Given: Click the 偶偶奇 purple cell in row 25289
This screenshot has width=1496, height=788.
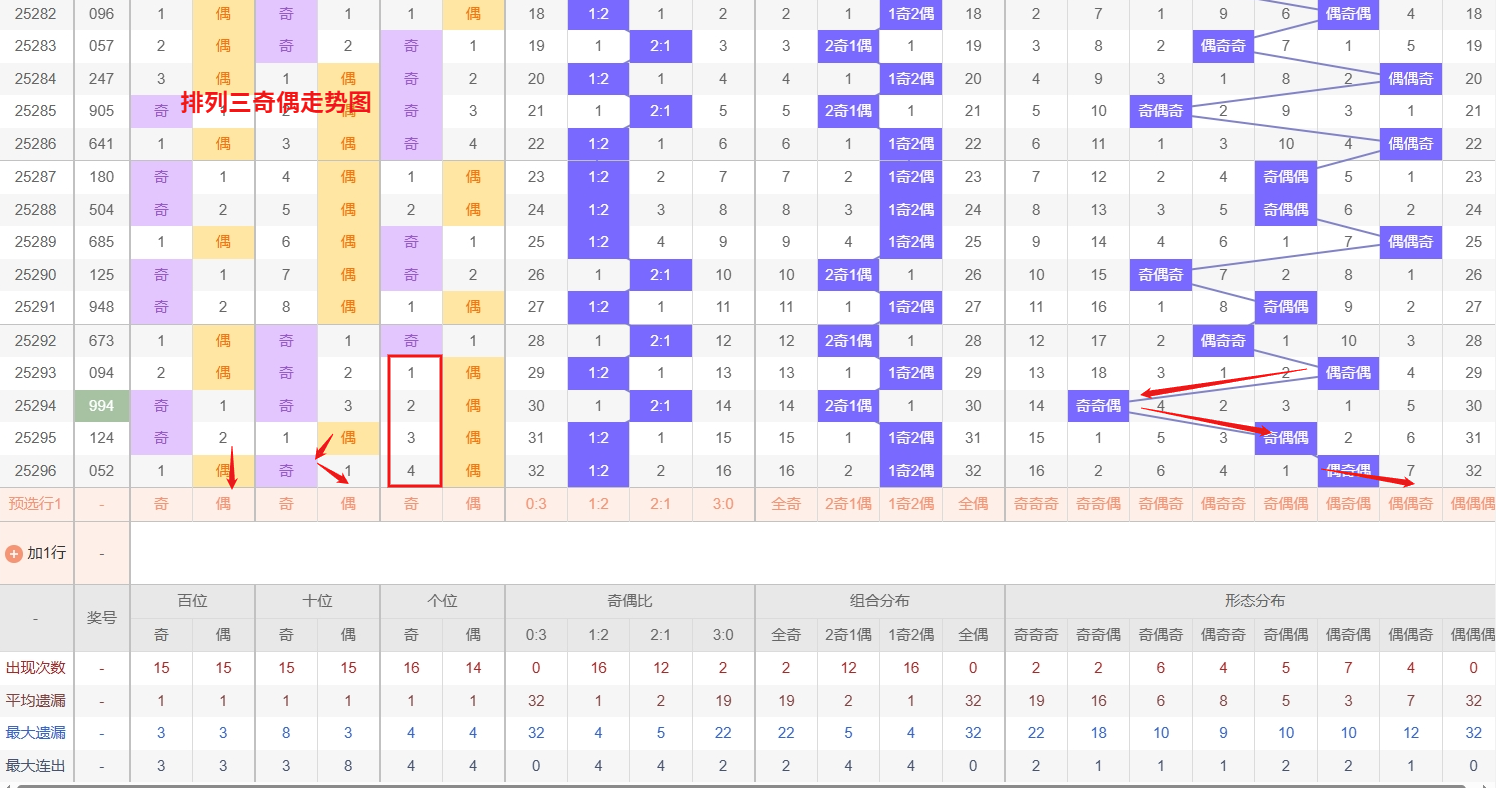Looking at the screenshot, I should pos(1411,242).
